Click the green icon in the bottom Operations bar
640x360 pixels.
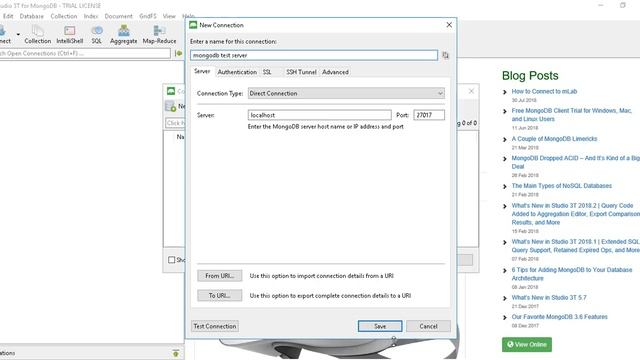pos(176,353)
